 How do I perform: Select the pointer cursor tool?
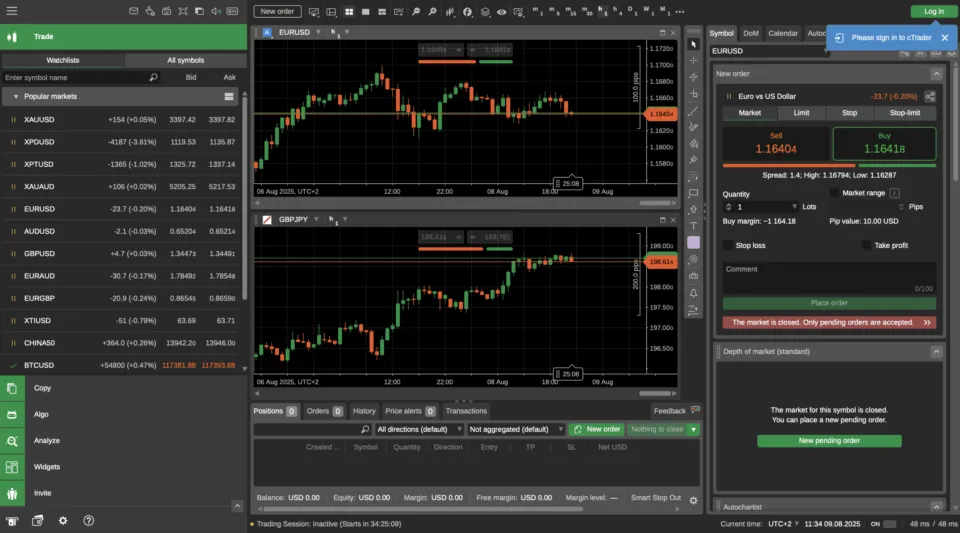coord(693,44)
